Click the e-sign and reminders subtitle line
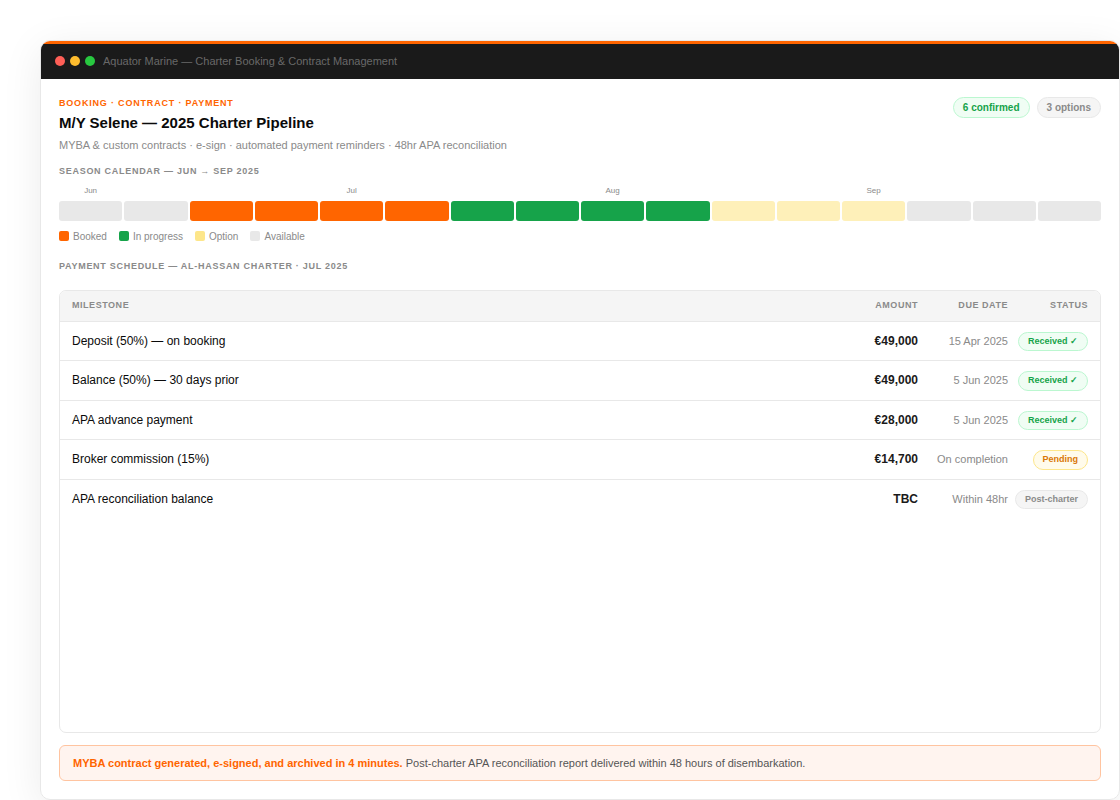Image resolution: width=1120 pixels, height=800 pixels. tap(283, 145)
